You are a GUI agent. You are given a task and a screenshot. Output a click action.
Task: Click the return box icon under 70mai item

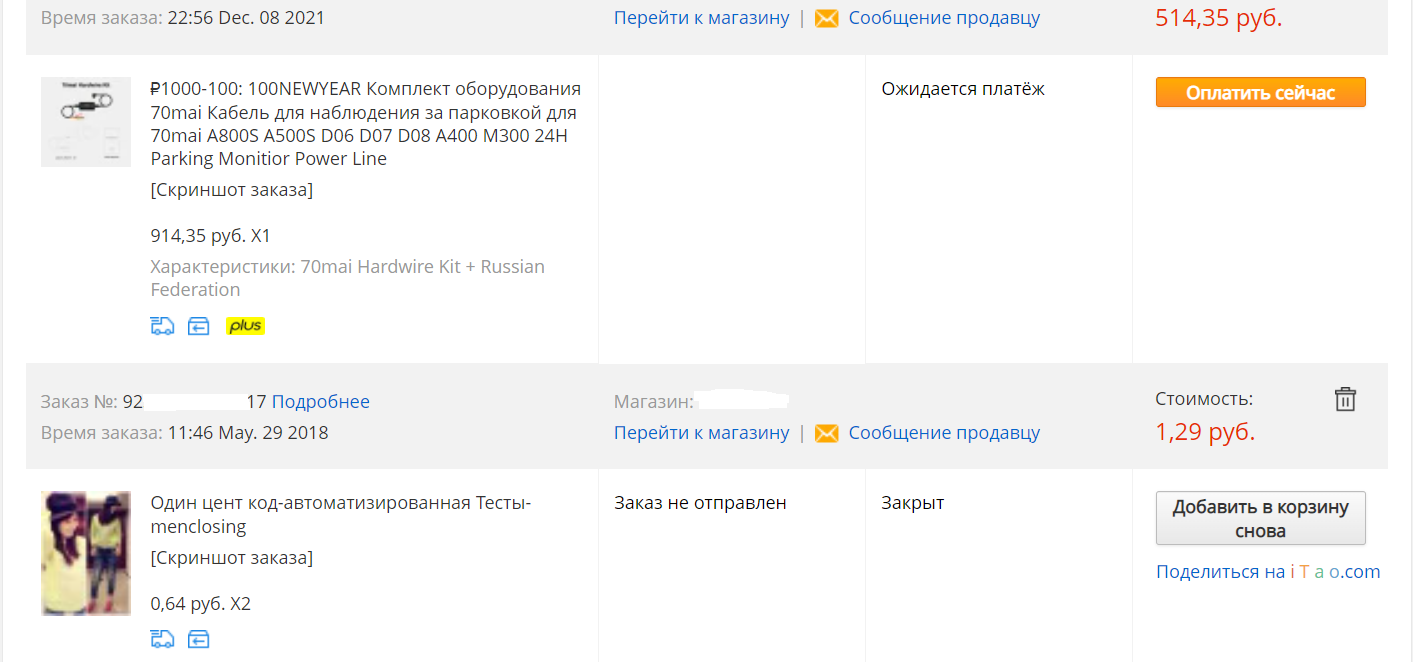[x=199, y=326]
